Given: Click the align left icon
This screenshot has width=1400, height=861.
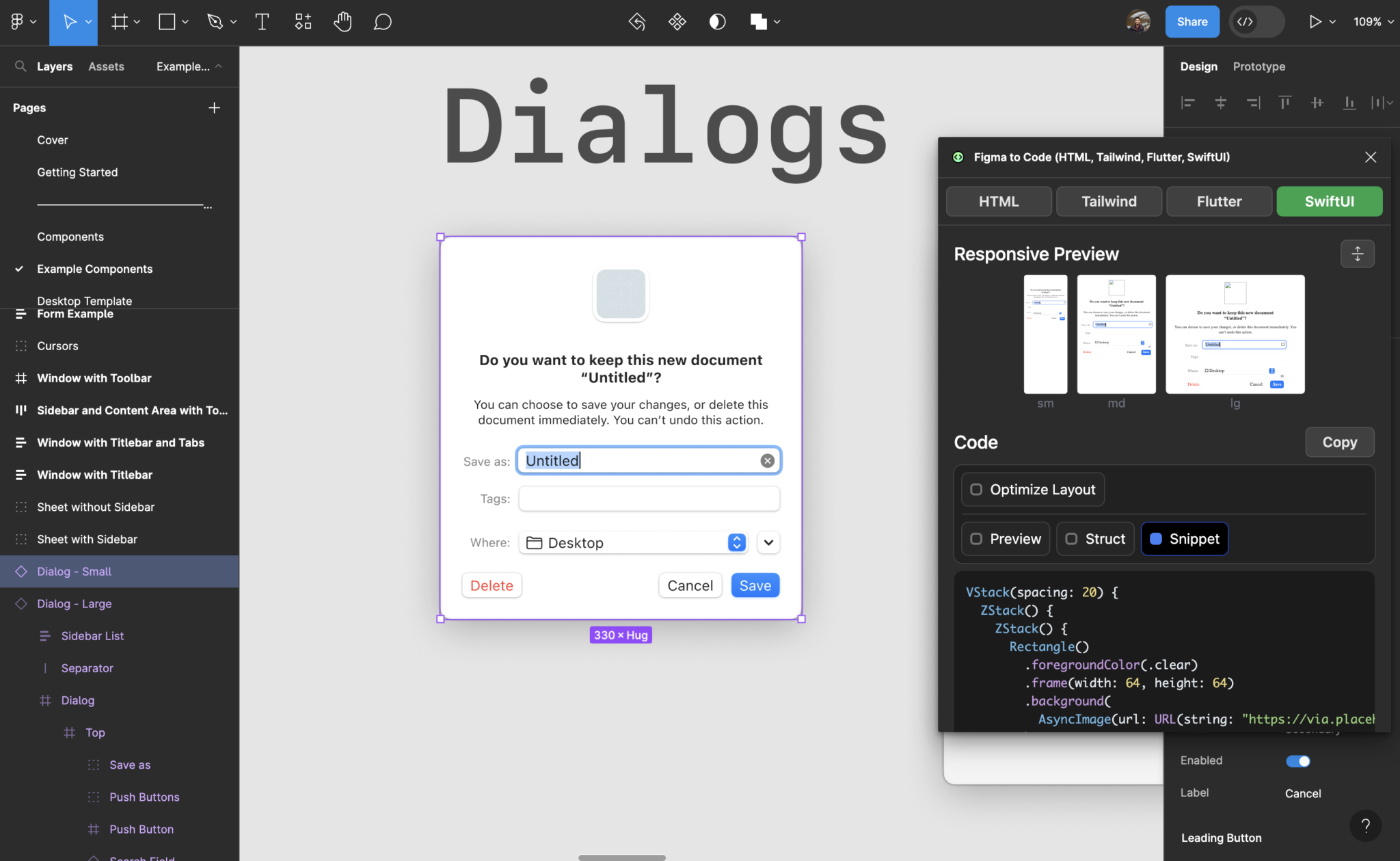Looking at the screenshot, I should click(x=1188, y=103).
